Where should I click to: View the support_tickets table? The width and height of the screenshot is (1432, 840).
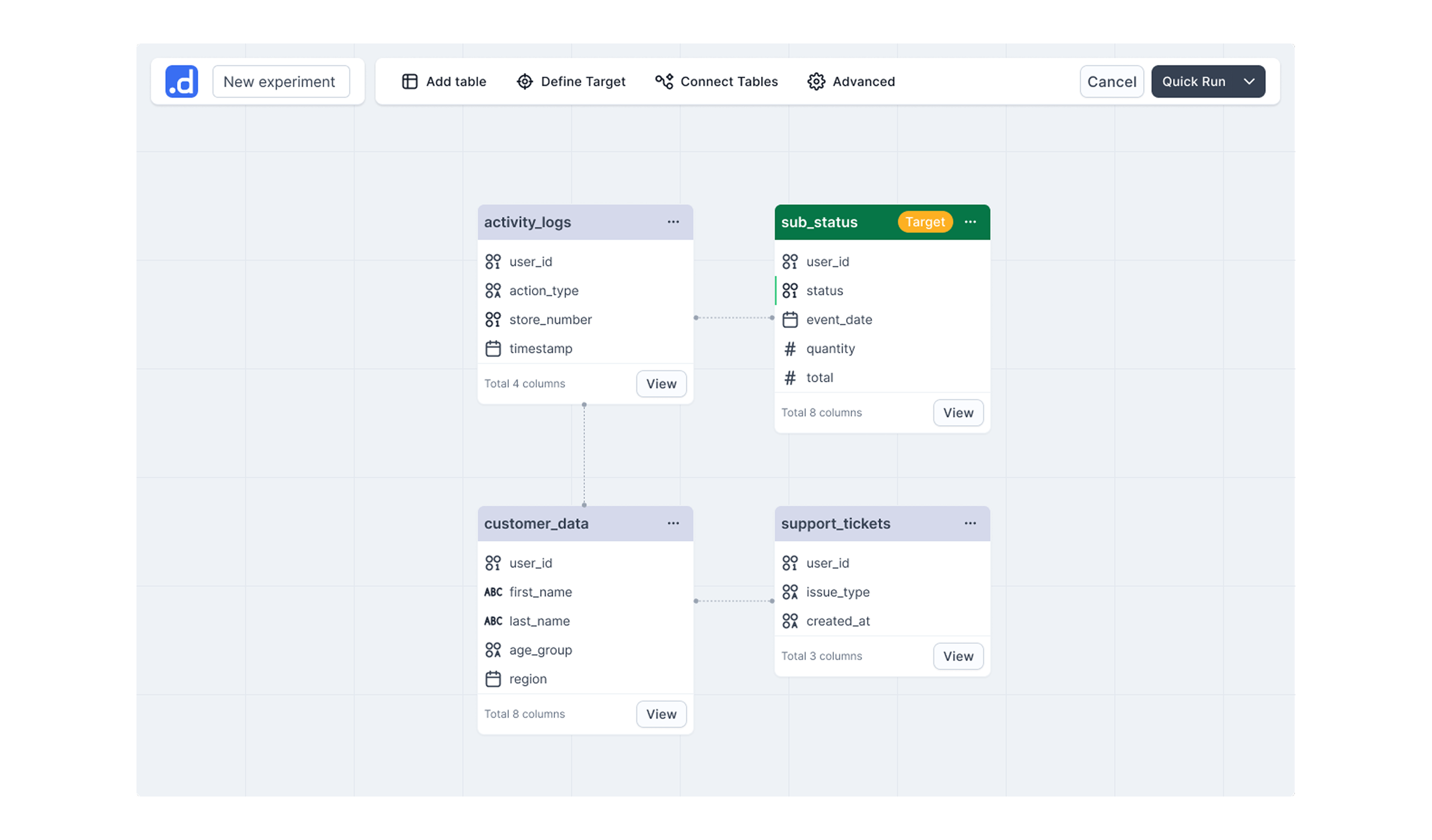pos(958,656)
